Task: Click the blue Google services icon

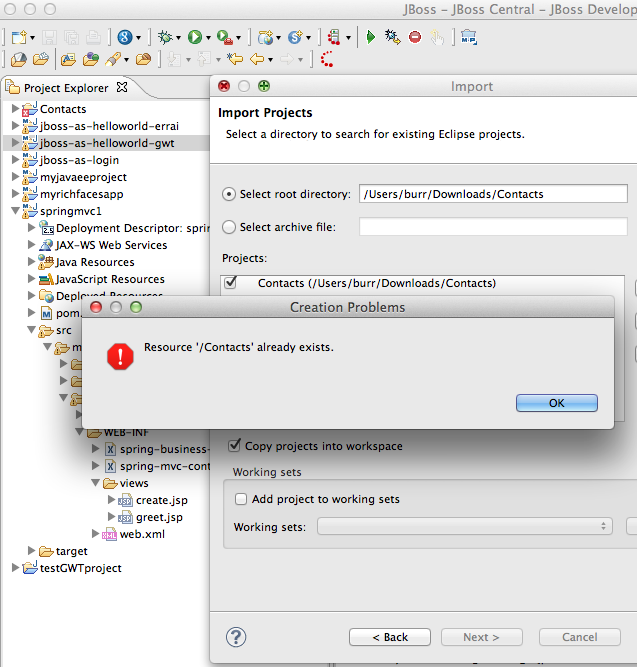Action: coord(125,37)
